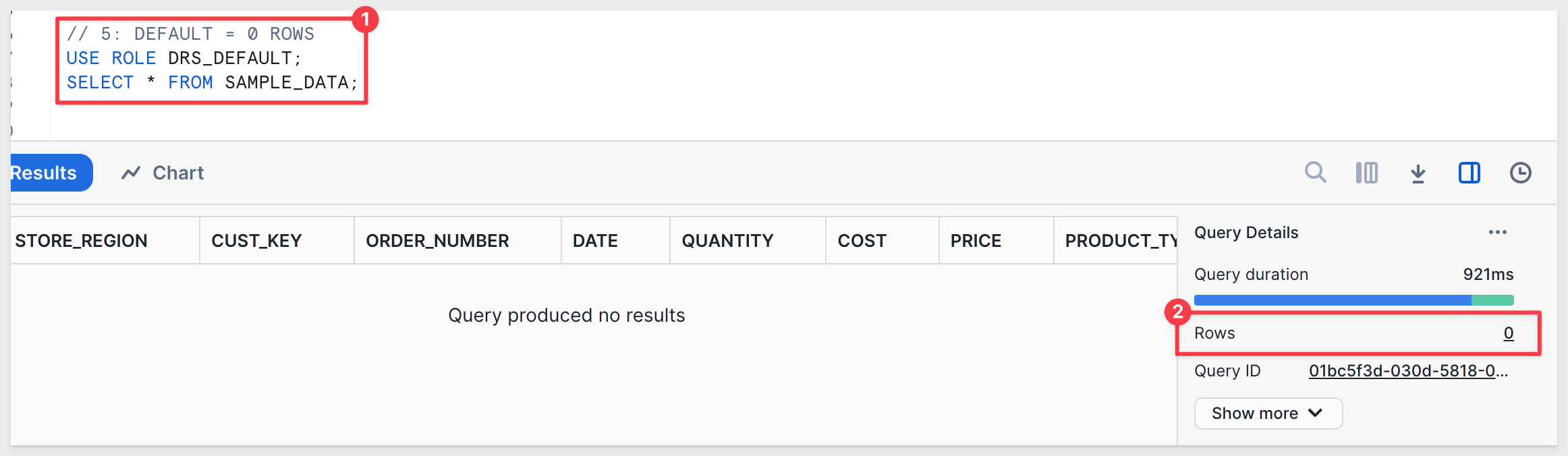Image resolution: width=1568 pixels, height=456 pixels.
Task: Switch to the Results tab
Action: tap(47, 173)
